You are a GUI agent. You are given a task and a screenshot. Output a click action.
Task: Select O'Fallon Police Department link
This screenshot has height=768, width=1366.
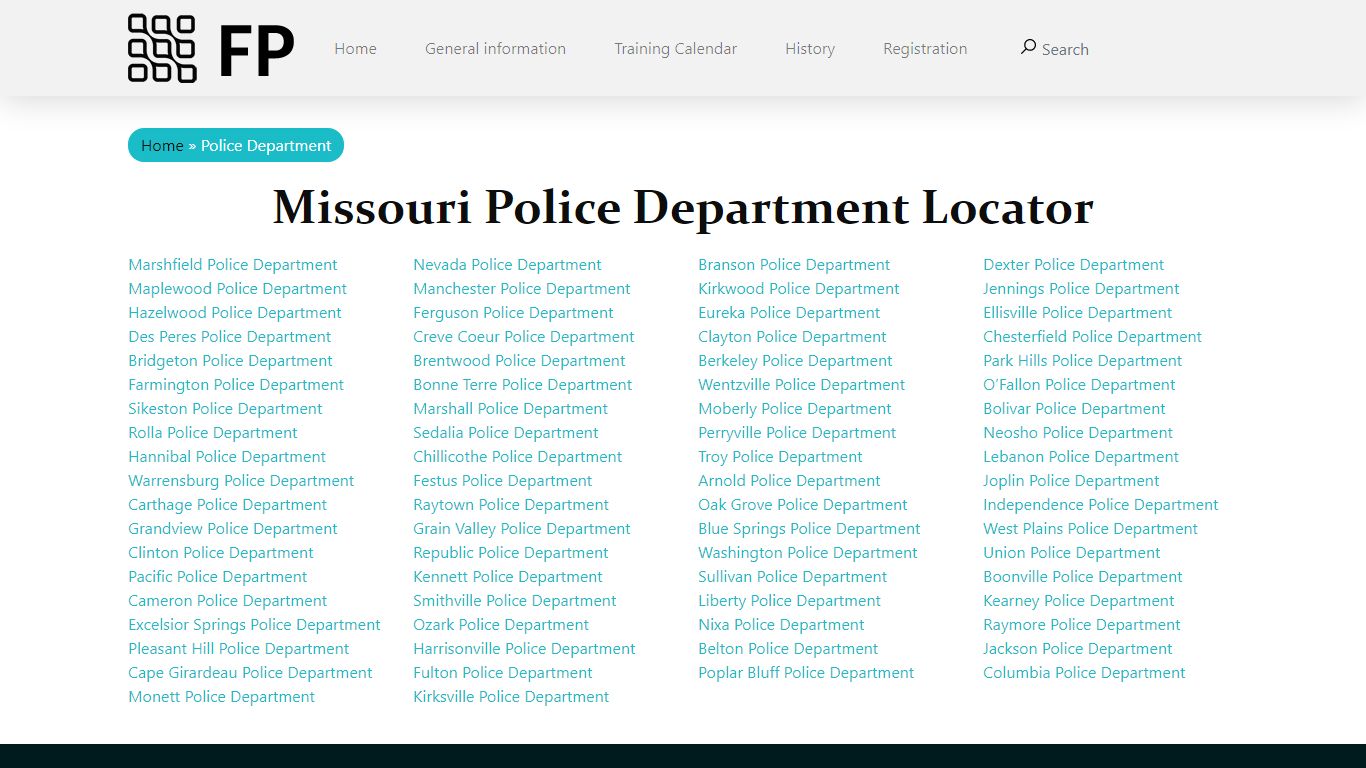point(1079,385)
